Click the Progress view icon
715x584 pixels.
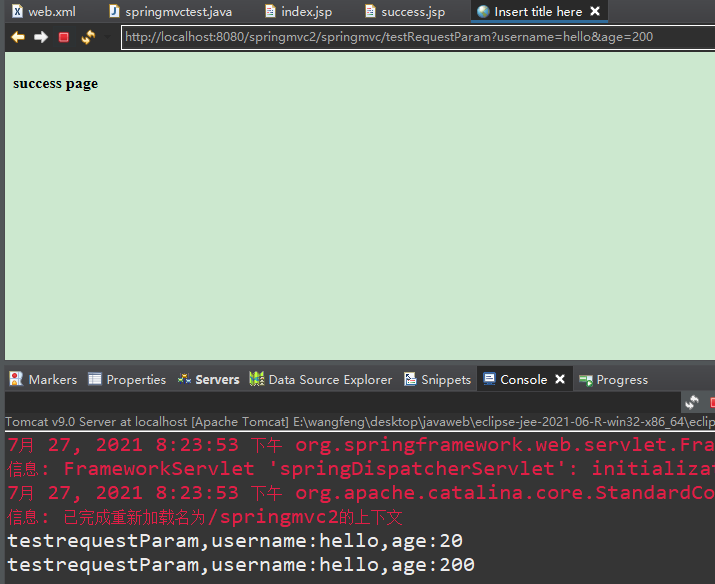coord(585,380)
